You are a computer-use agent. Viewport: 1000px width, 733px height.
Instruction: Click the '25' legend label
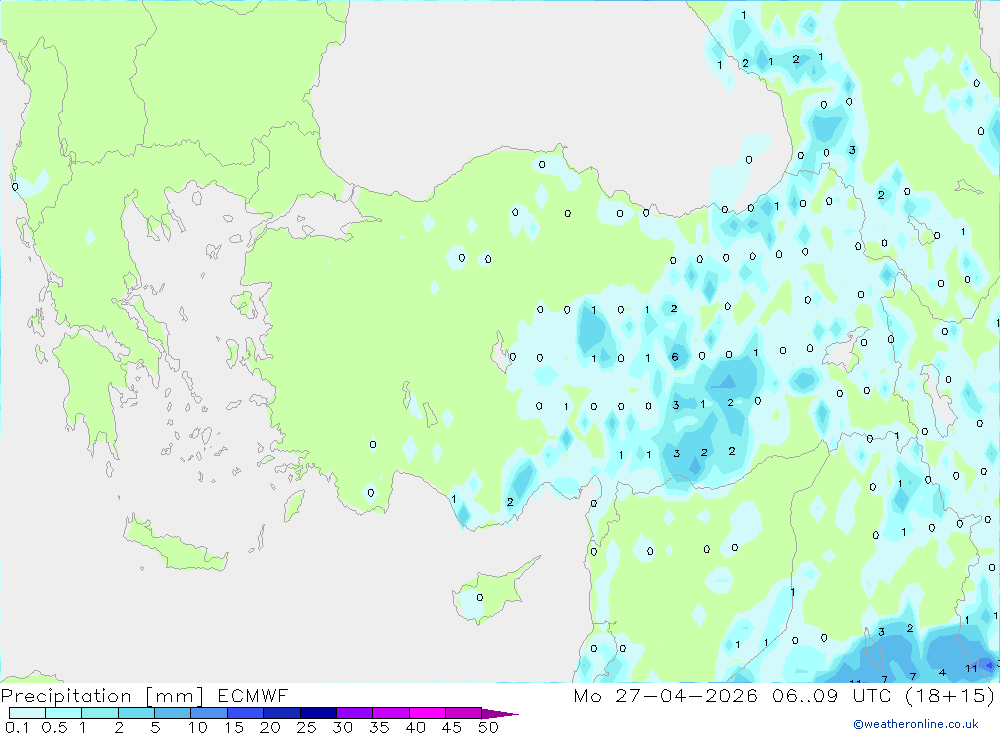coord(306,727)
